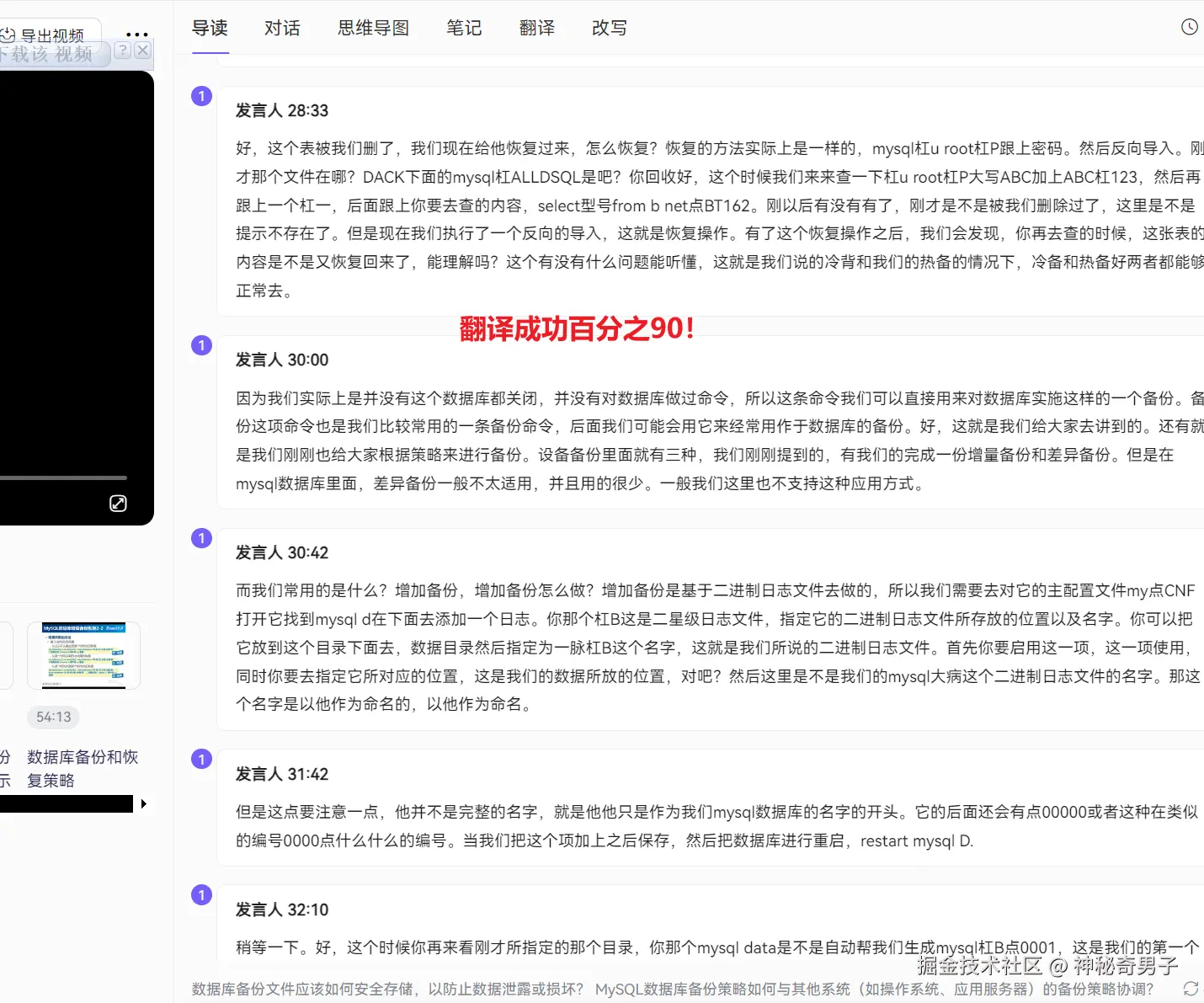Click speaker avatar at 发言人 30:42
Image resolution: width=1204 pixels, height=1003 pixels.
click(202, 538)
